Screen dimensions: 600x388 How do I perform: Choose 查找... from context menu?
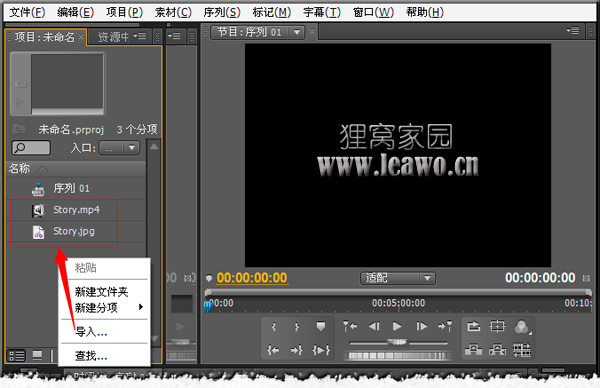(x=91, y=356)
